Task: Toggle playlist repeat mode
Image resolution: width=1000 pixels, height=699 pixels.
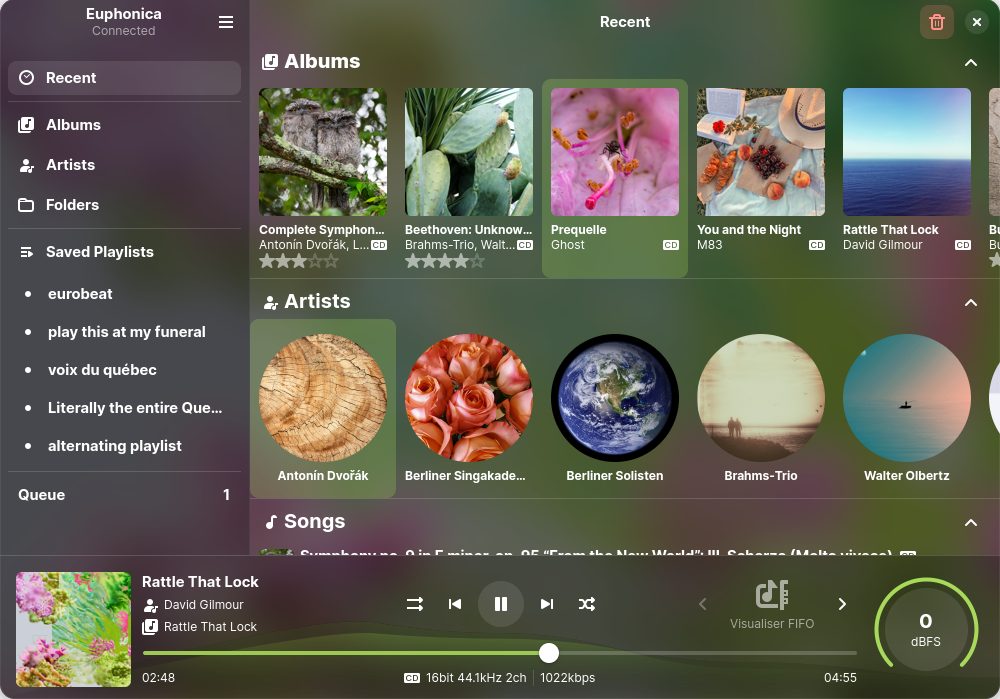Action: click(415, 604)
